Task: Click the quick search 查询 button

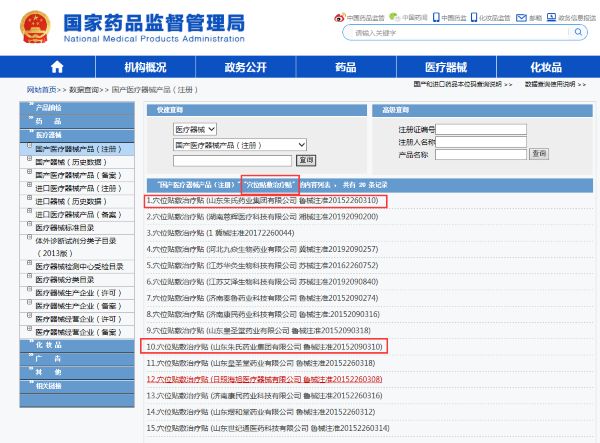Action: pyautogui.click(x=306, y=160)
